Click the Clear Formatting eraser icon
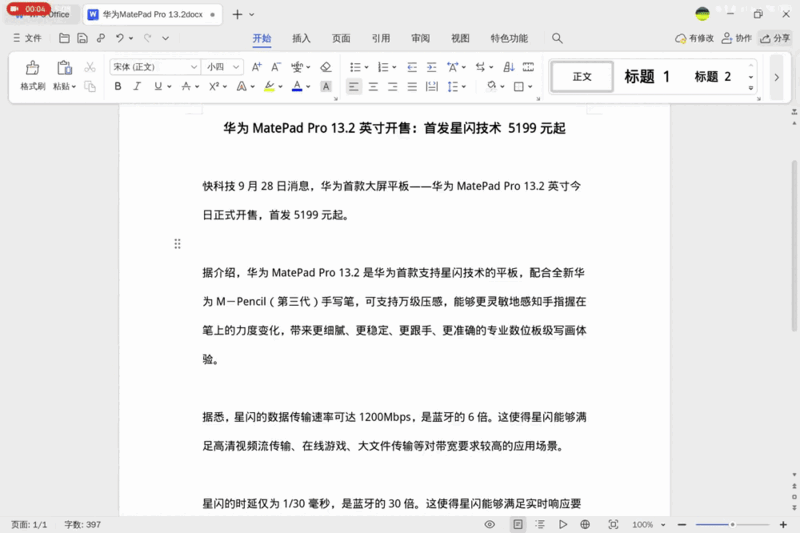 click(325, 67)
